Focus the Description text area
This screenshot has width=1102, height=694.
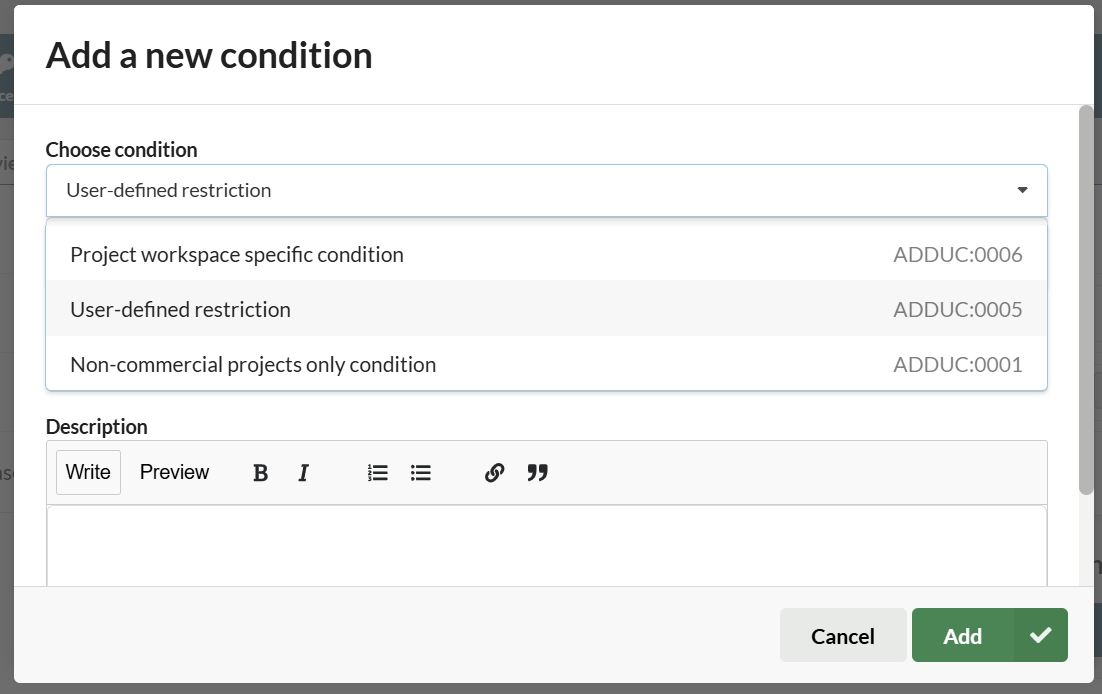pyautogui.click(x=546, y=545)
